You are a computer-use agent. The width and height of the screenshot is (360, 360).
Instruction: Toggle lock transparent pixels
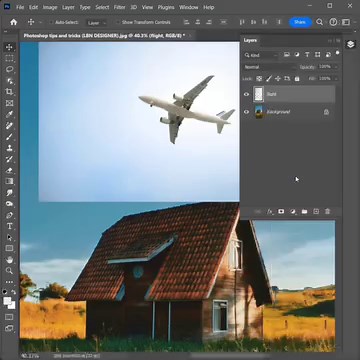[259, 79]
